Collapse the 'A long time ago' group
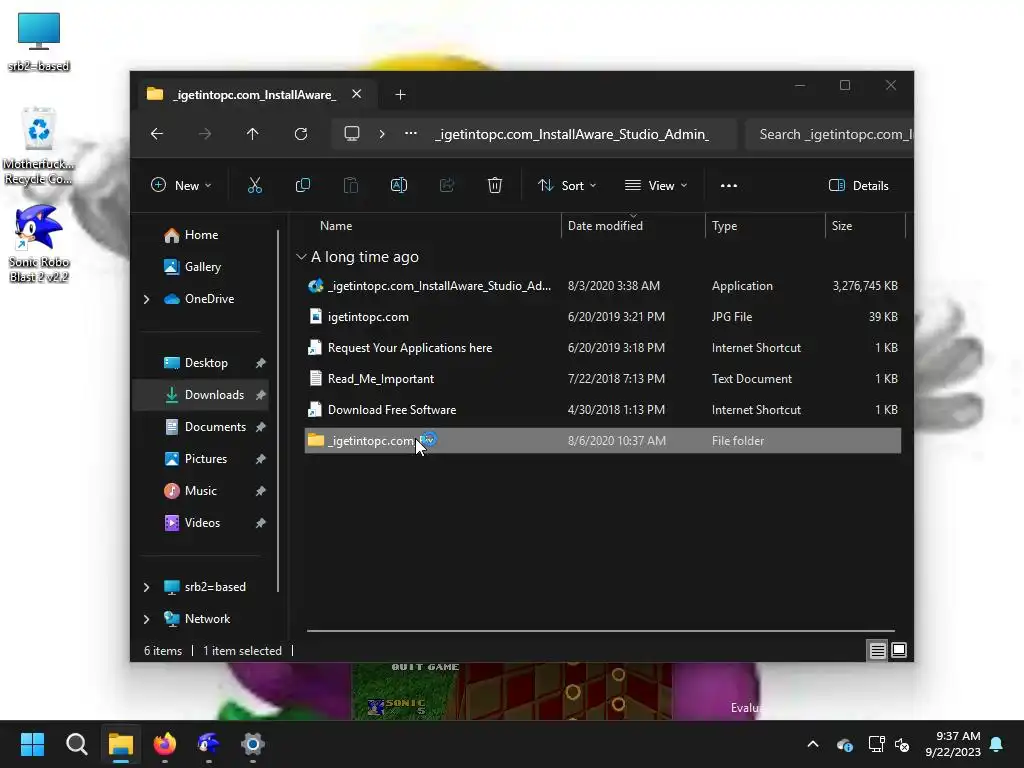Viewport: 1024px width, 768px height. pyautogui.click(x=301, y=257)
